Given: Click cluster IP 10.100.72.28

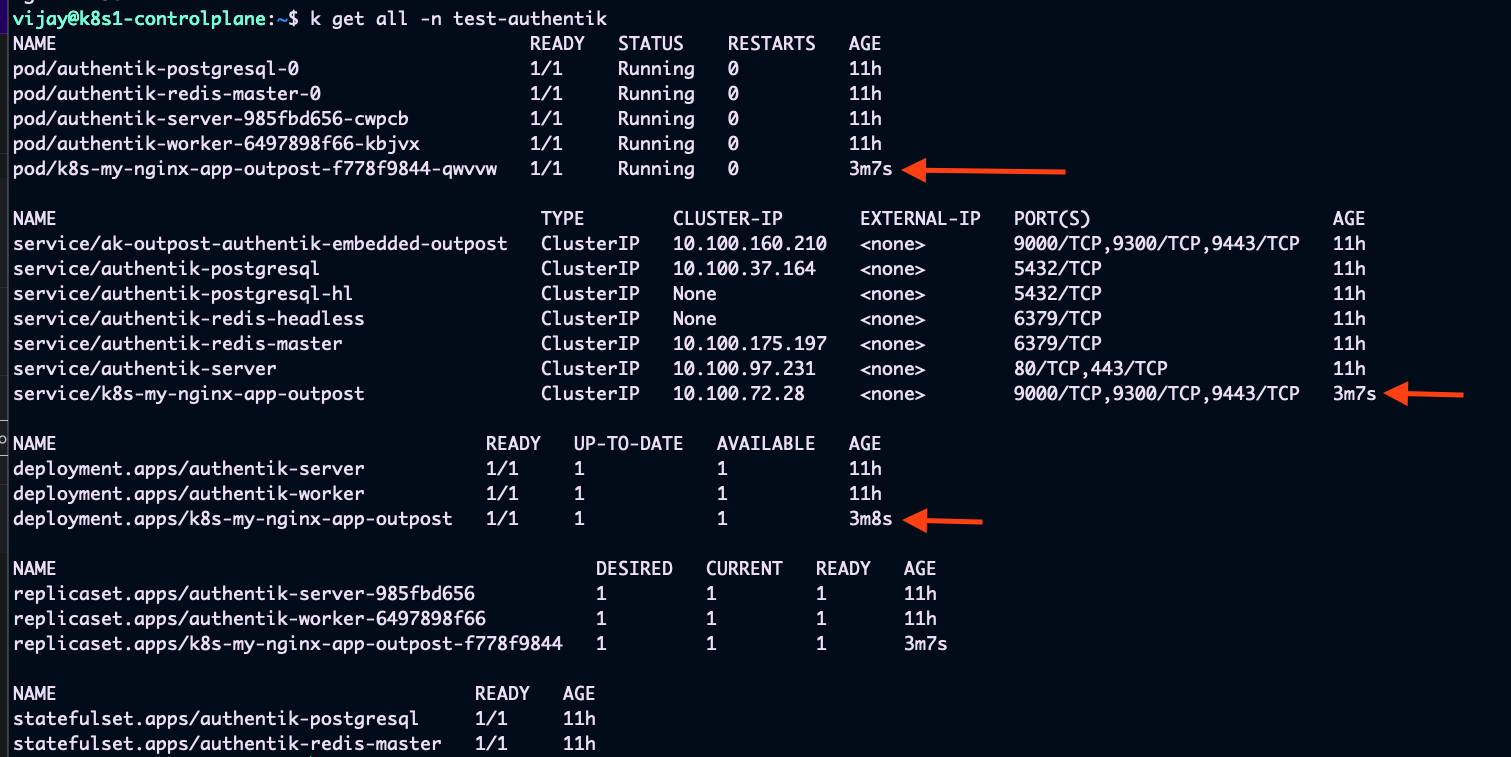Looking at the screenshot, I should (x=739, y=394).
